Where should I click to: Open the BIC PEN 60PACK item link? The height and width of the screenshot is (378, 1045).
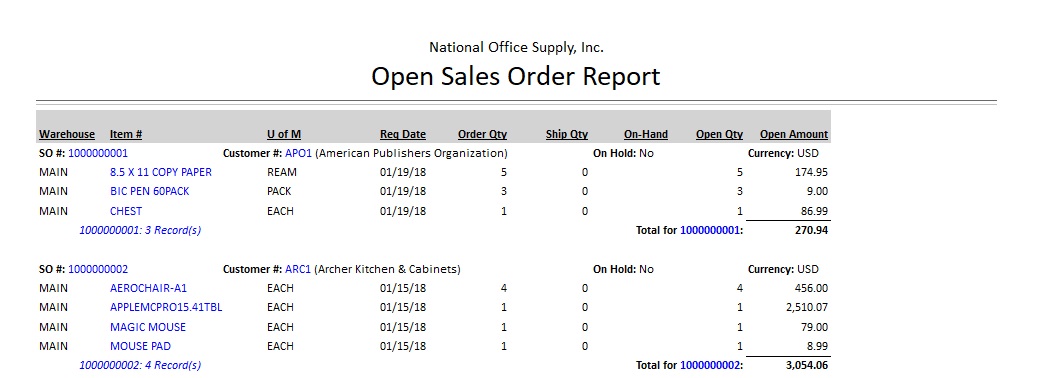tap(149, 191)
